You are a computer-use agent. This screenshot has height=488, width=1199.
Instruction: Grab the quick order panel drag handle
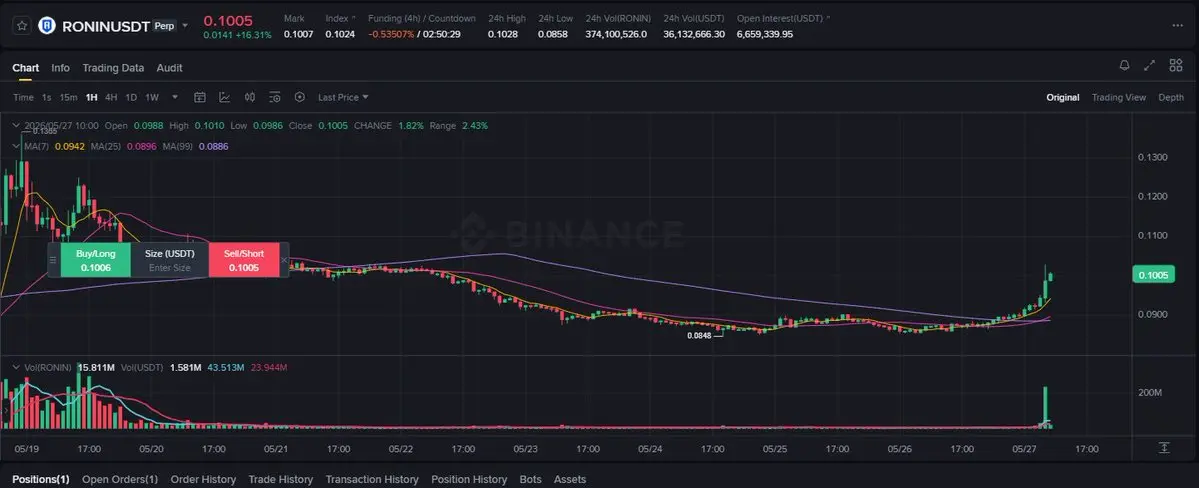coord(53,260)
